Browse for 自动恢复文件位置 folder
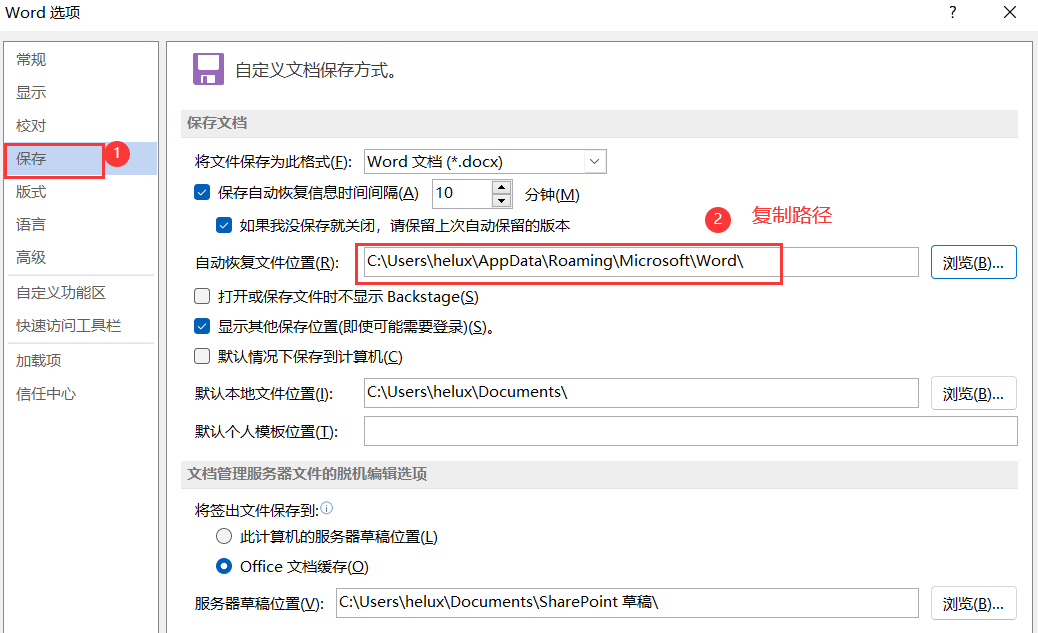The height and width of the screenshot is (633, 1038). (x=973, y=262)
